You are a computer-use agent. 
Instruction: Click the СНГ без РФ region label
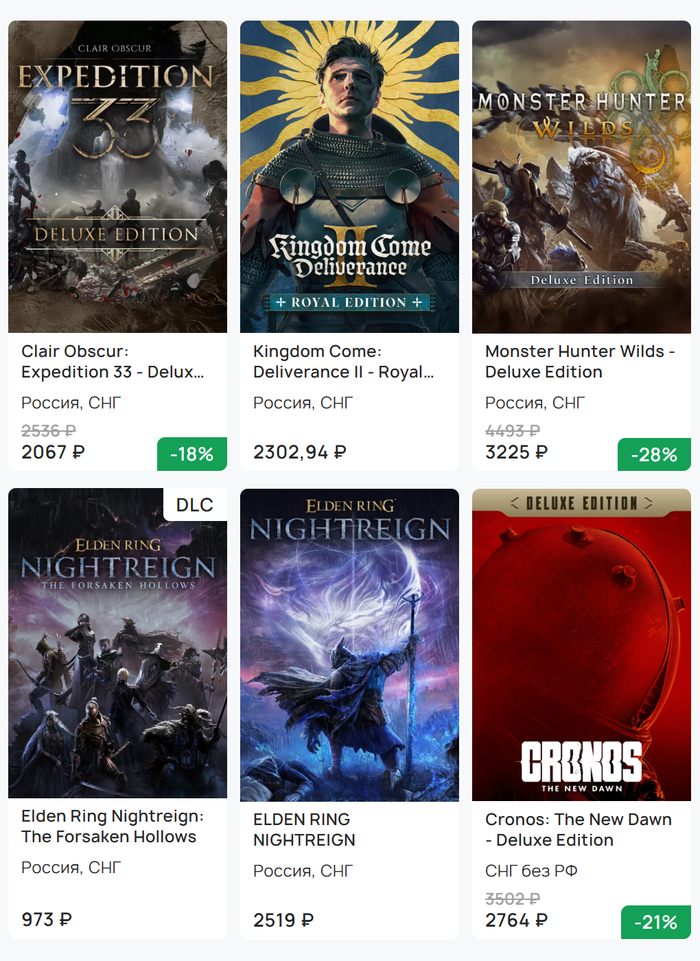click(x=531, y=871)
